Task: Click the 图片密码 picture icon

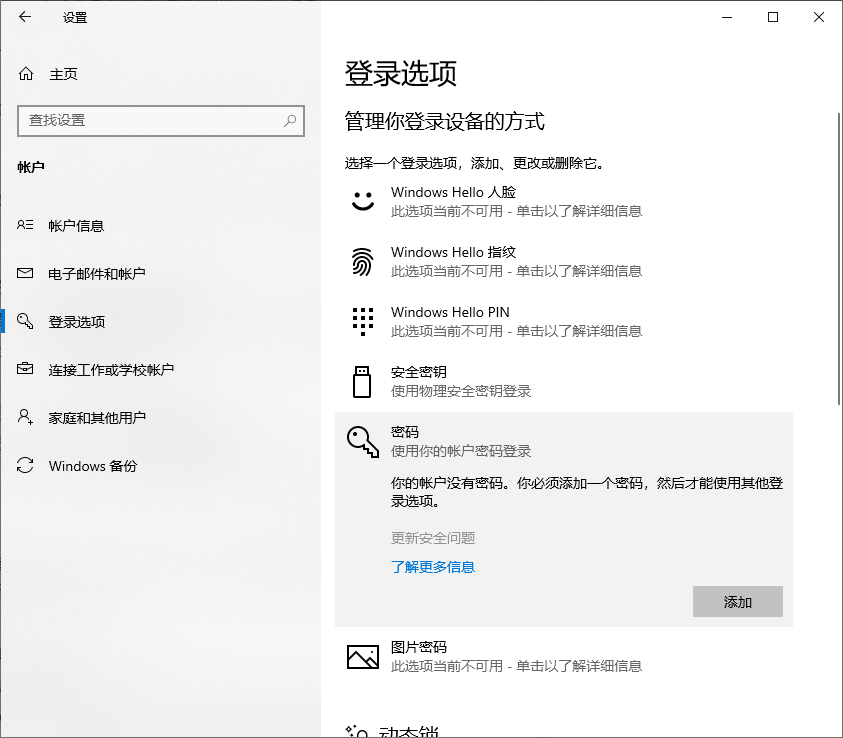Action: (361, 655)
